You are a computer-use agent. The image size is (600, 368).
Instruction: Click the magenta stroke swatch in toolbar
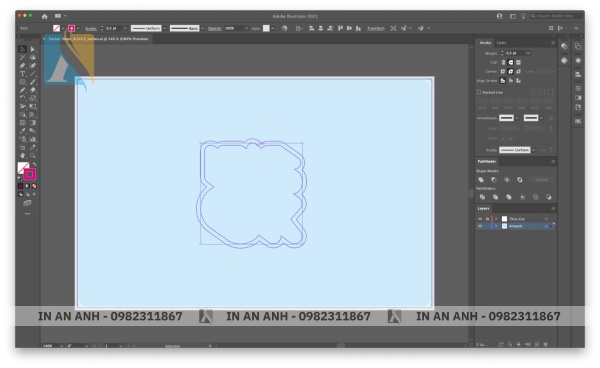[29, 174]
